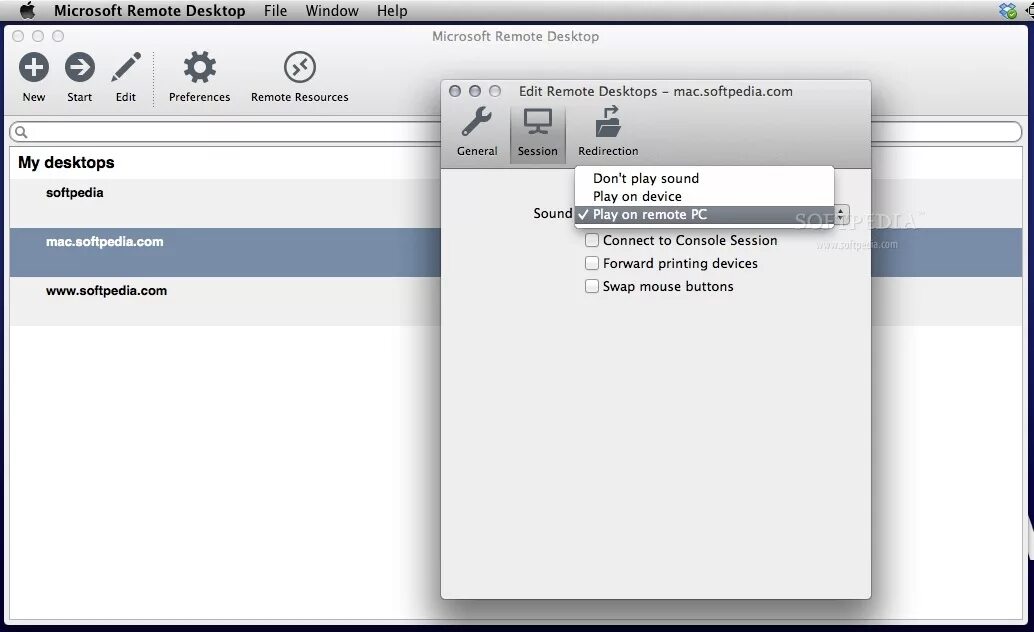Click the Dropbox-style menu bar status icon
Image resolution: width=1034 pixels, height=632 pixels.
[1008, 11]
